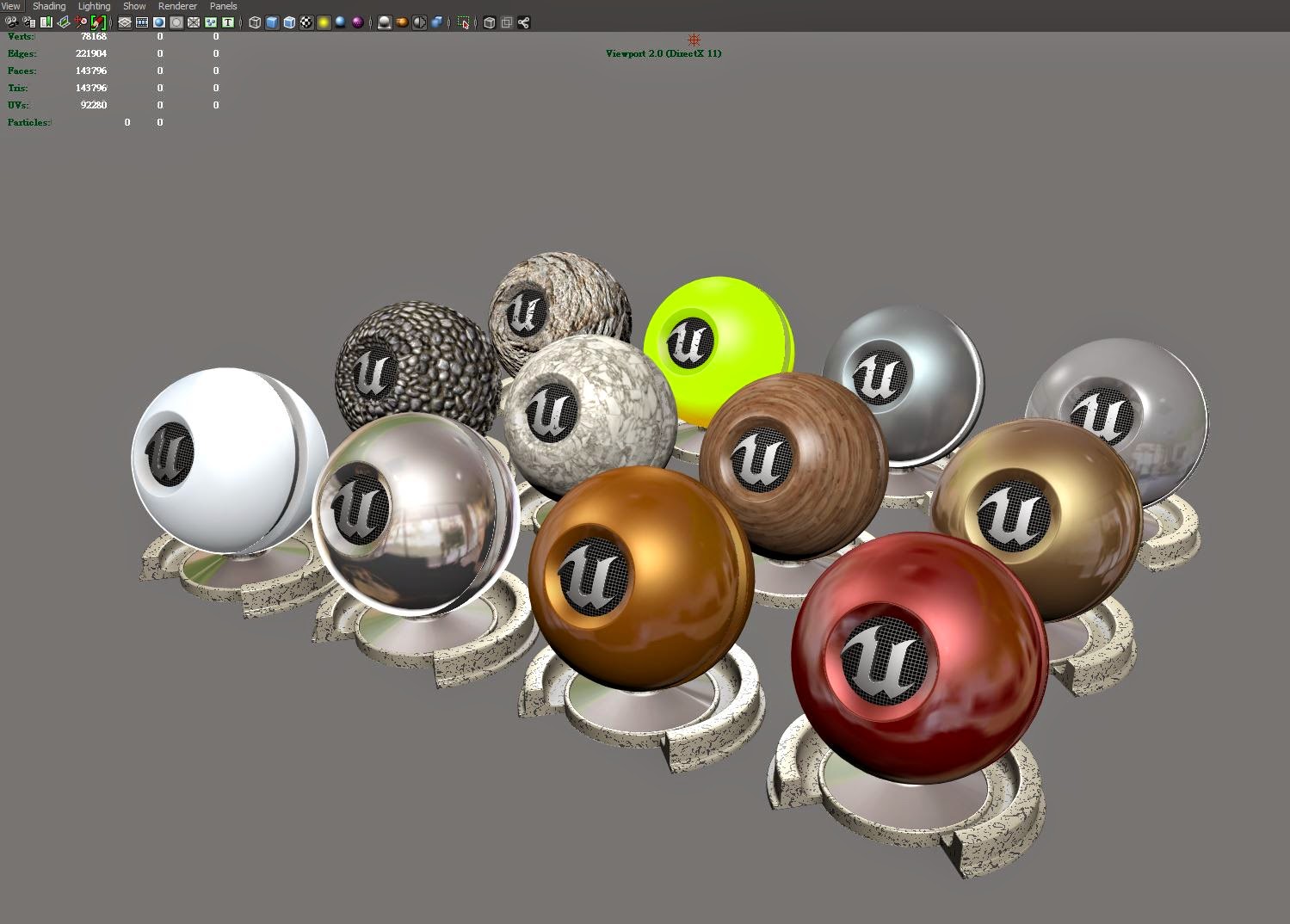Click the Edges count 221904

click(x=91, y=53)
